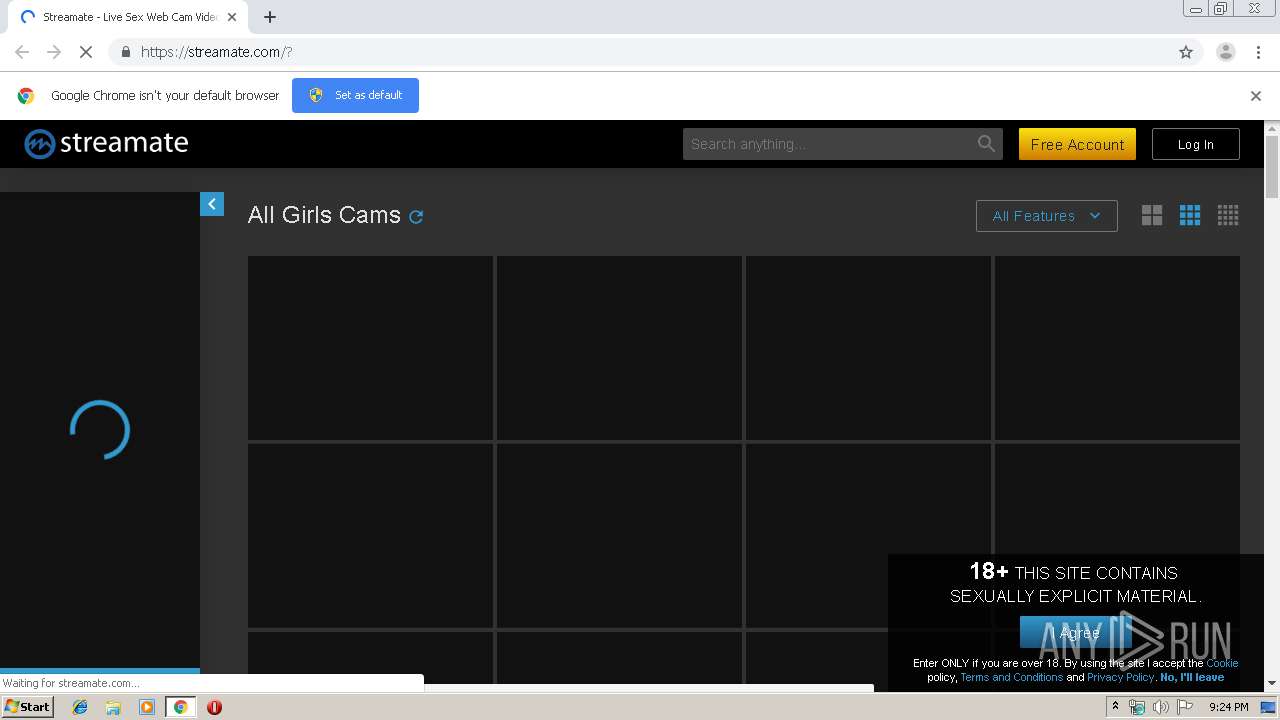This screenshot has height=720, width=1280.
Task: Switch to large grid view
Action: click(1152, 215)
